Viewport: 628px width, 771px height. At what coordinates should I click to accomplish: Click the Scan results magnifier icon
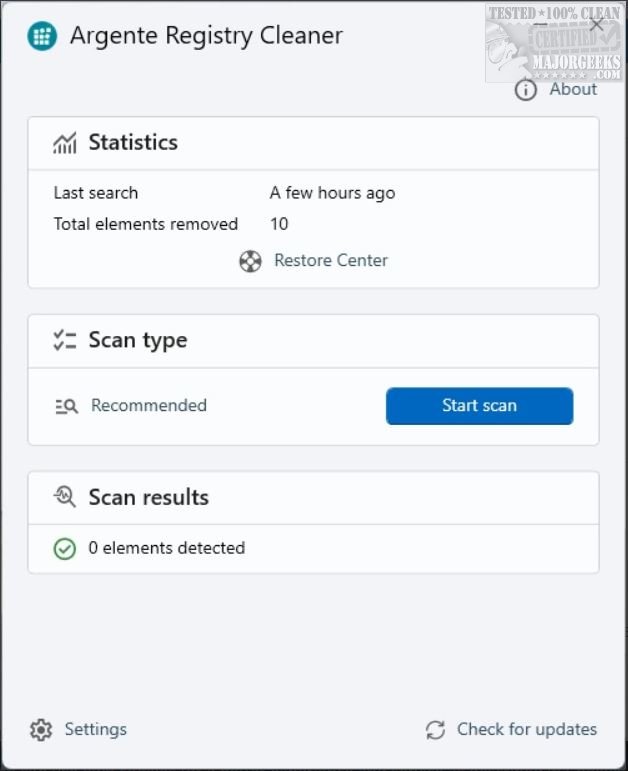pyautogui.click(x=65, y=498)
